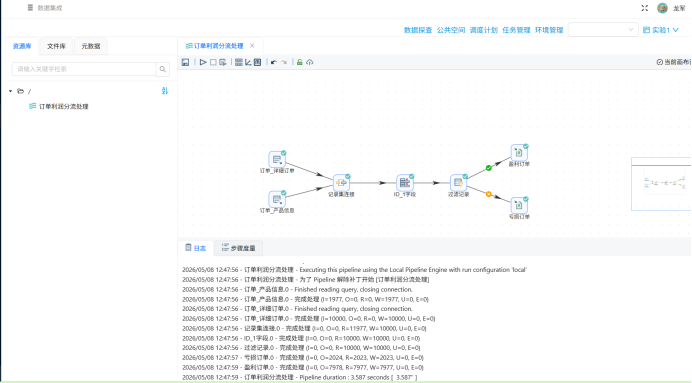Image resolution: width=692 pixels, height=383 pixels.
Task: Click the cloud upload icon in toolbar
Action: pos(310,62)
